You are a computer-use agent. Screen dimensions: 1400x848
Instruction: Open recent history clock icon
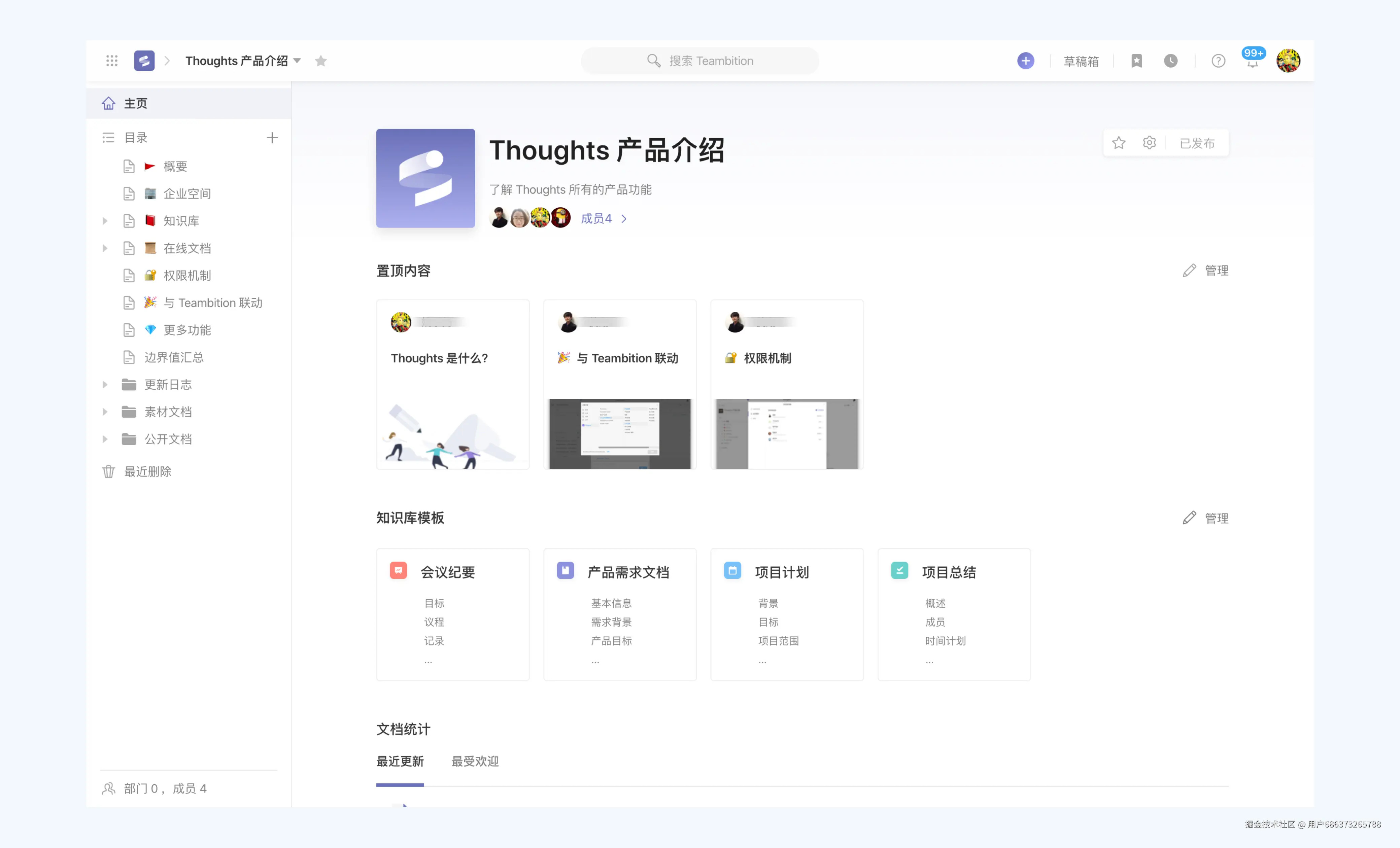(1170, 61)
